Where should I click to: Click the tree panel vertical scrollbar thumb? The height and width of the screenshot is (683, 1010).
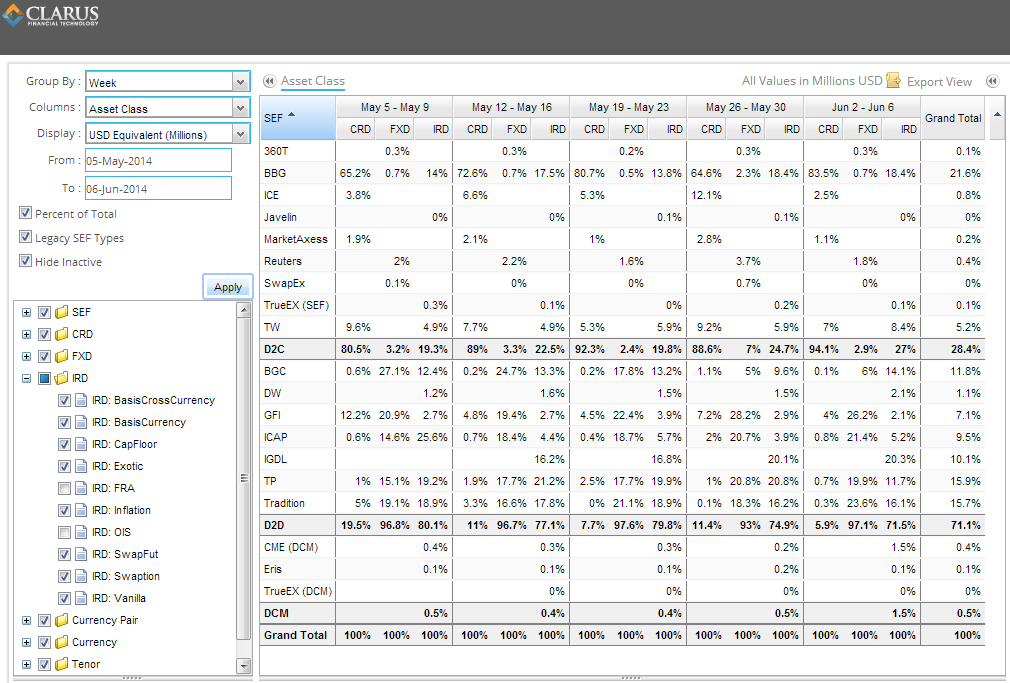pyautogui.click(x=244, y=477)
